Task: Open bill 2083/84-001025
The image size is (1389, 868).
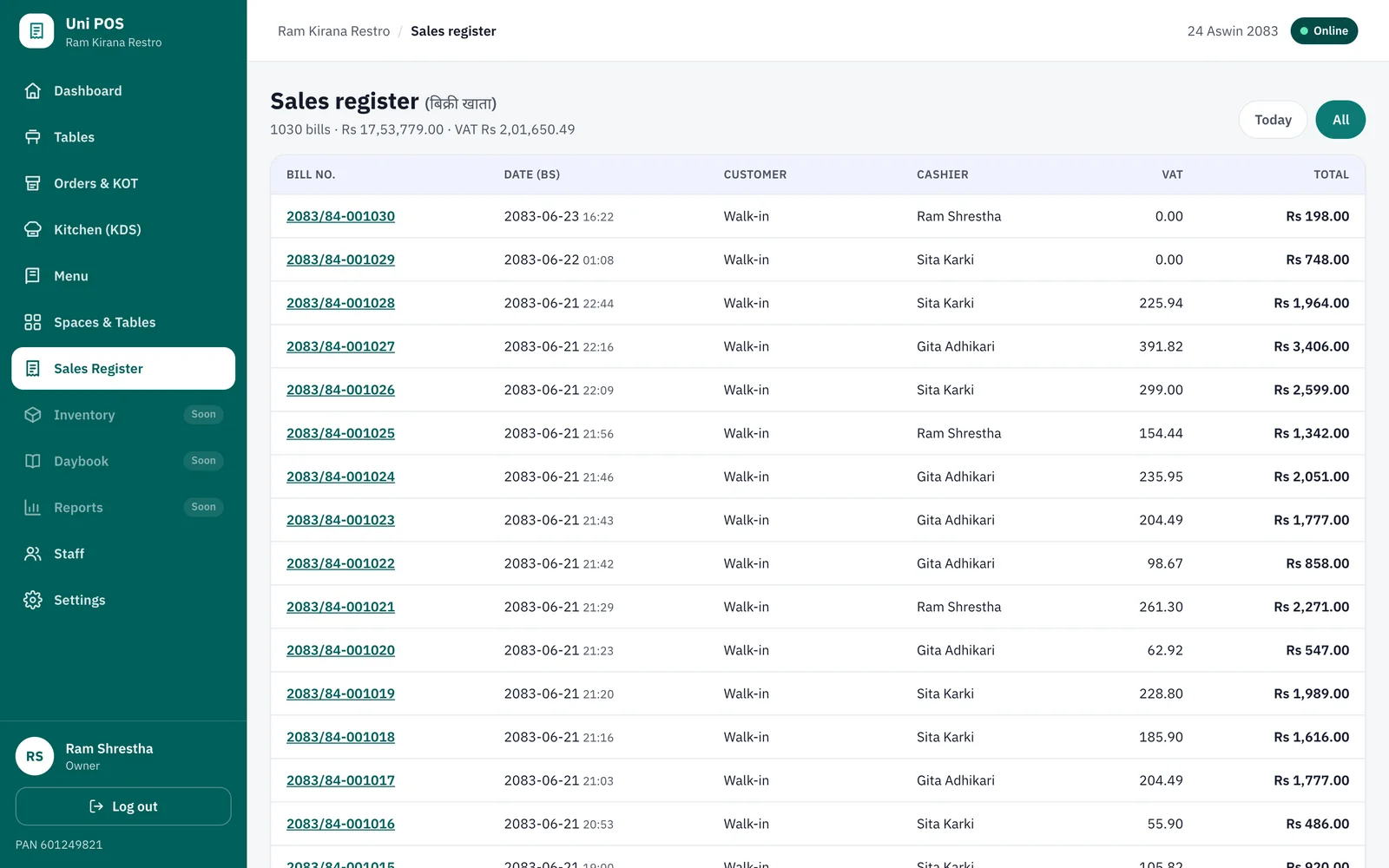Action: coord(340,433)
